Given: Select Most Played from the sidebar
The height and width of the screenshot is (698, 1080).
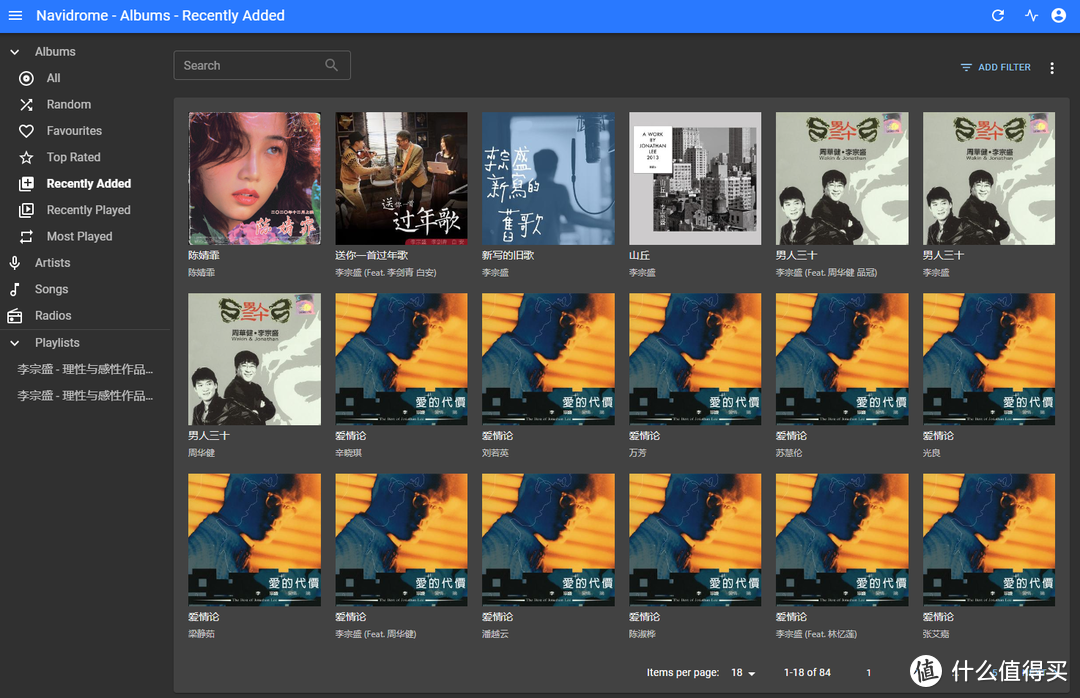Looking at the screenshot, I should (26, 236).
